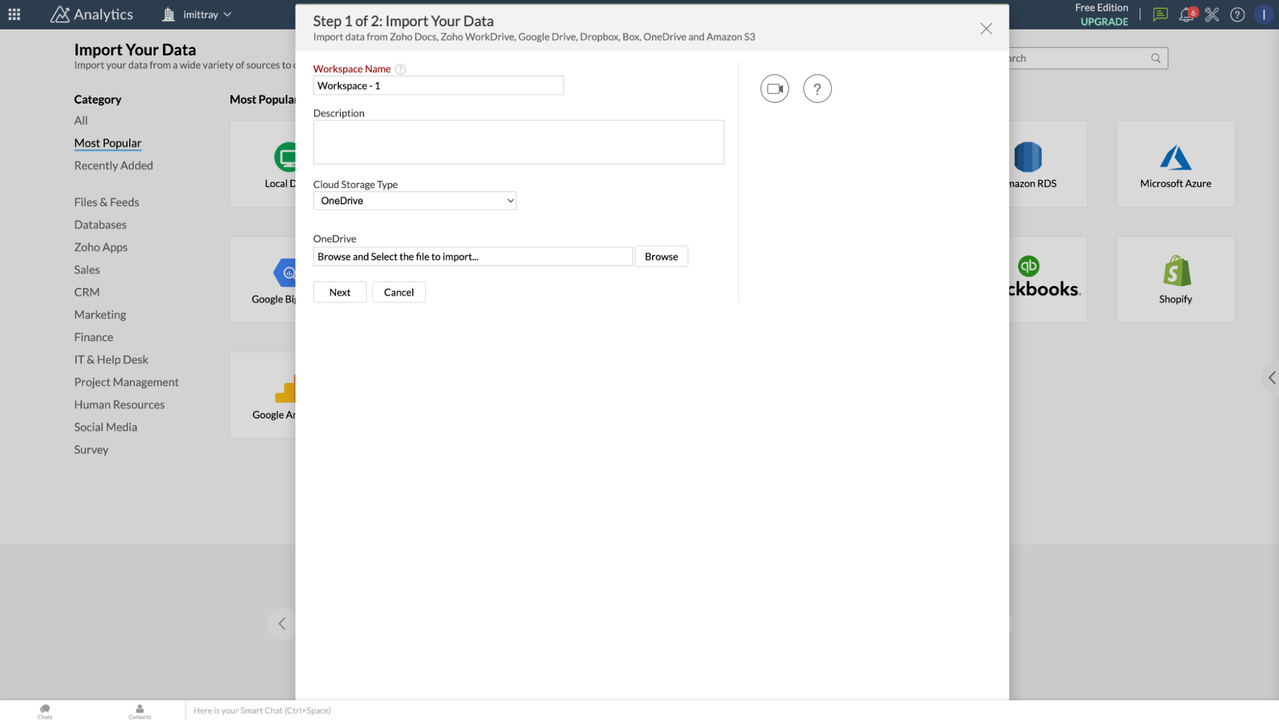Screen dimensions: 1279x720
Task: Open the Chats icon in bottom bar
Action: tap(45, 710)
